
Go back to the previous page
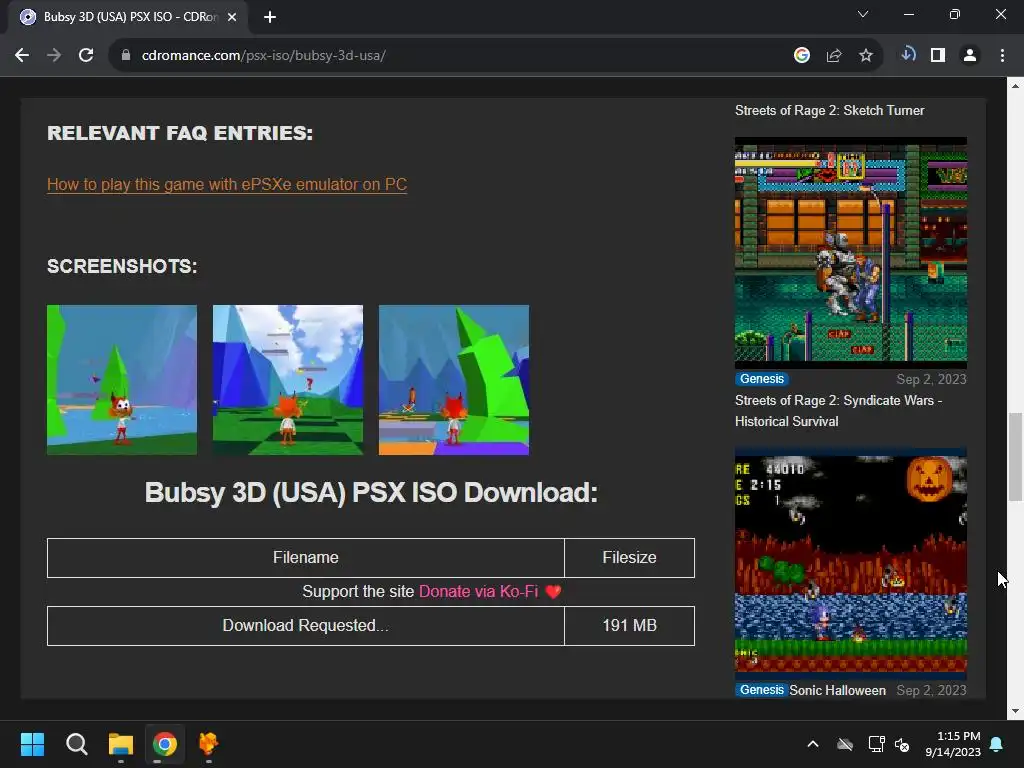[x=22, y=56]
